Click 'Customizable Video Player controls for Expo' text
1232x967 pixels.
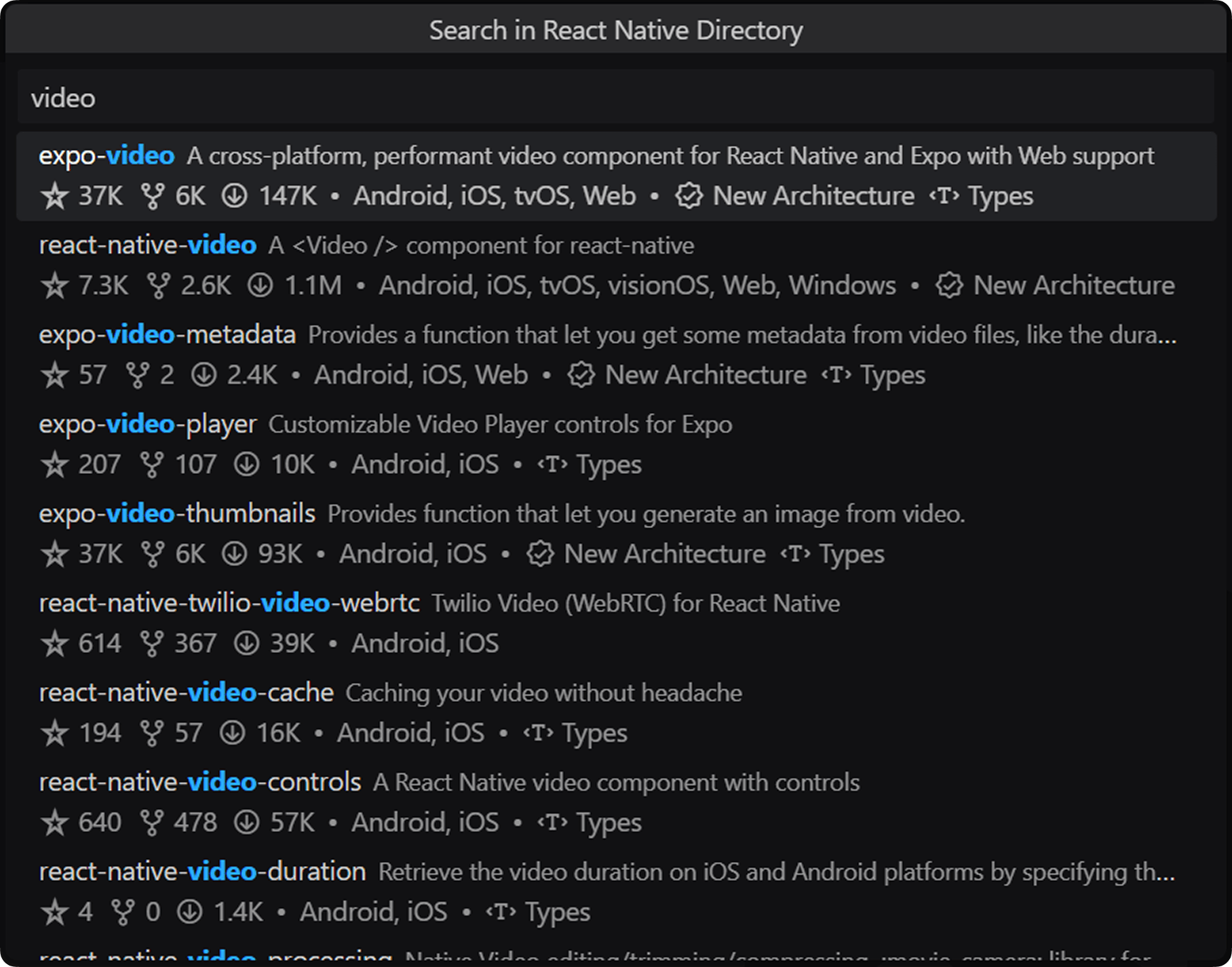(501, 425)
